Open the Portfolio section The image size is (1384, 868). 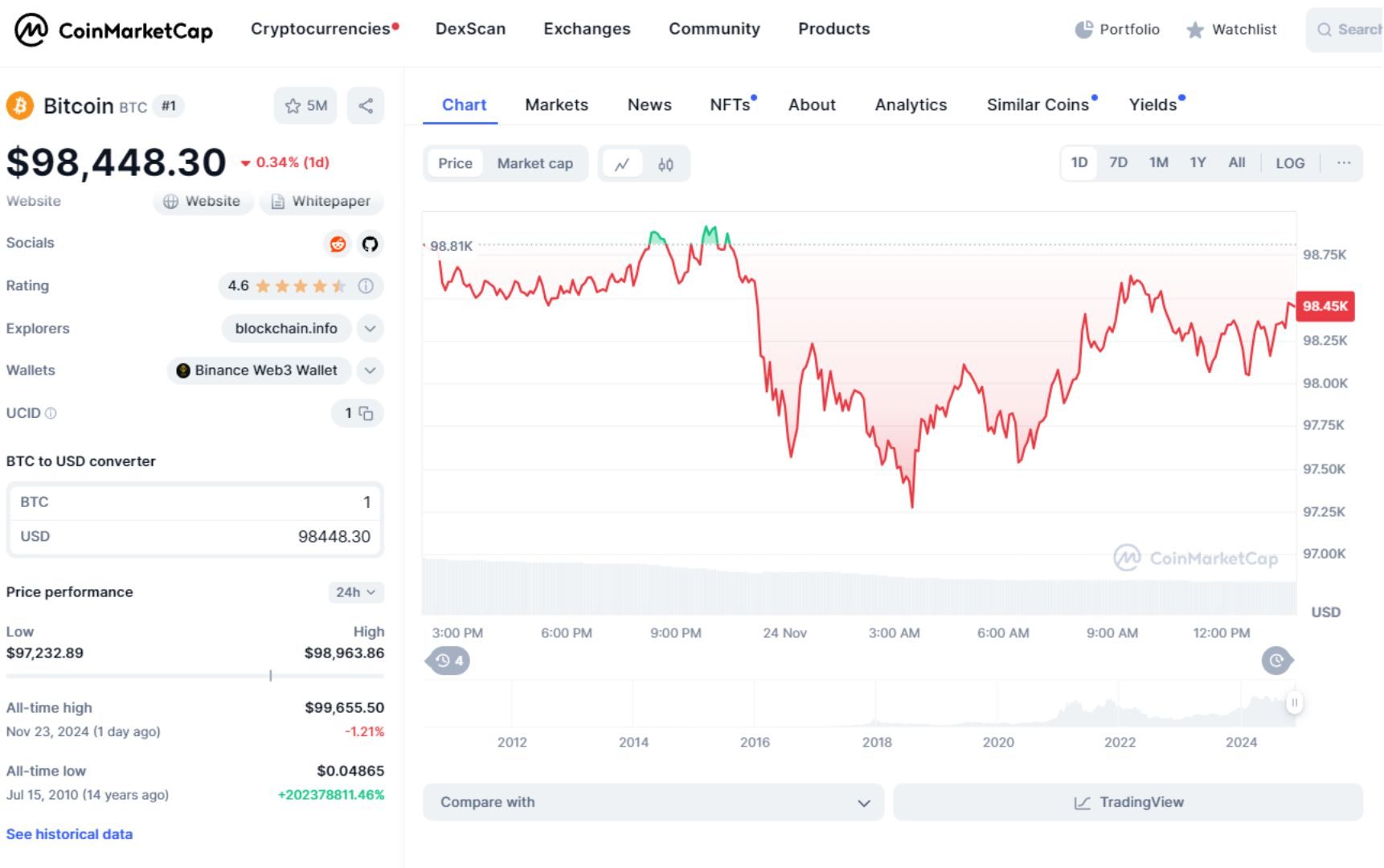[1117, 30]
